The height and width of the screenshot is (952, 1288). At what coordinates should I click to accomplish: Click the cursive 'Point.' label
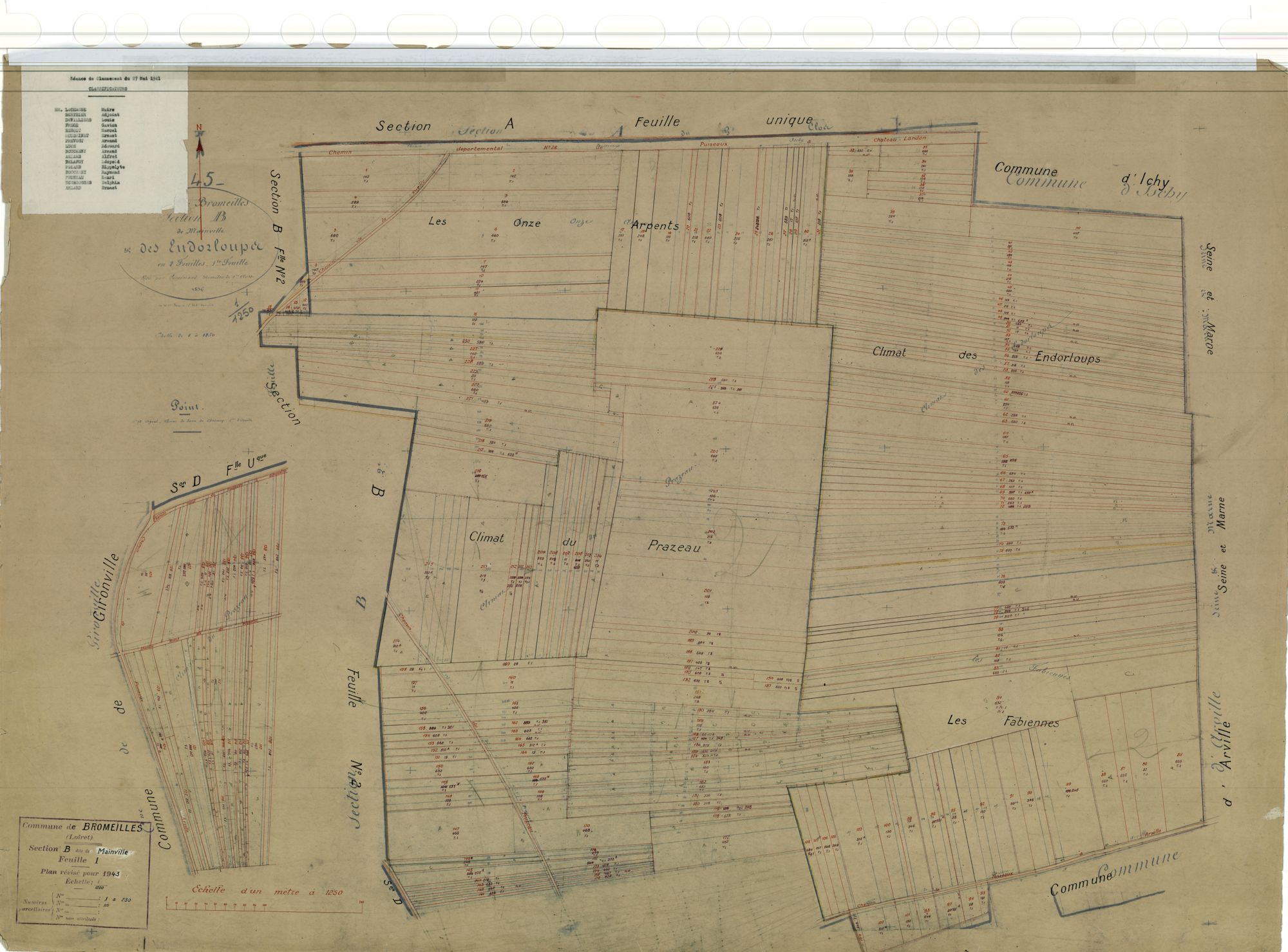(187, 407)
